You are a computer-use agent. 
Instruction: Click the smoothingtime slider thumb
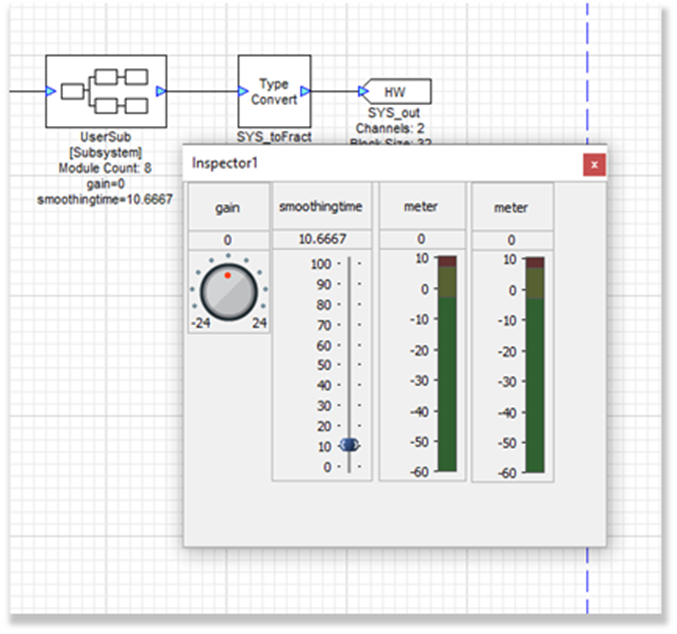(349, 445)
